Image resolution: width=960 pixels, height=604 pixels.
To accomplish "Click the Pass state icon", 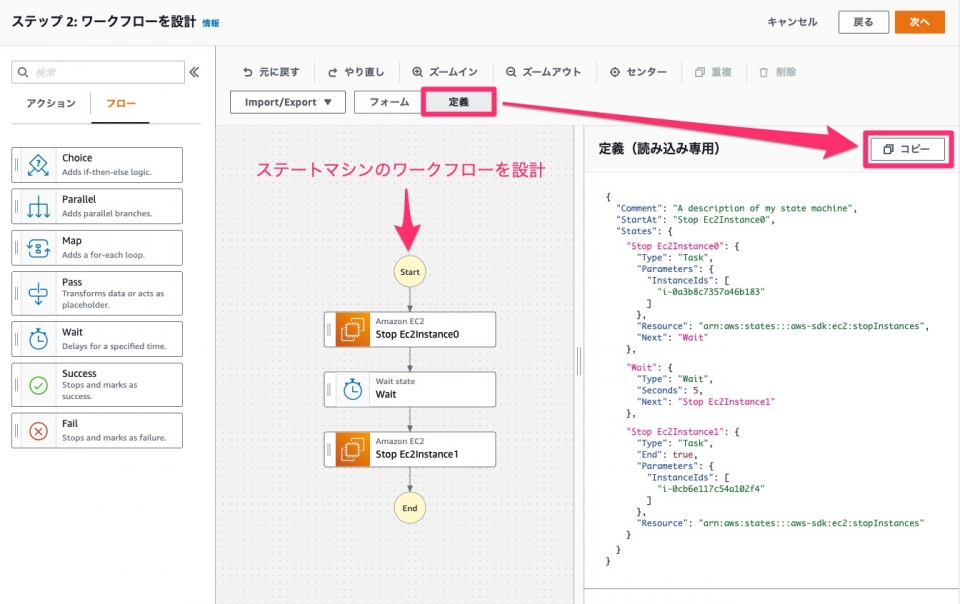I will 38,293.
